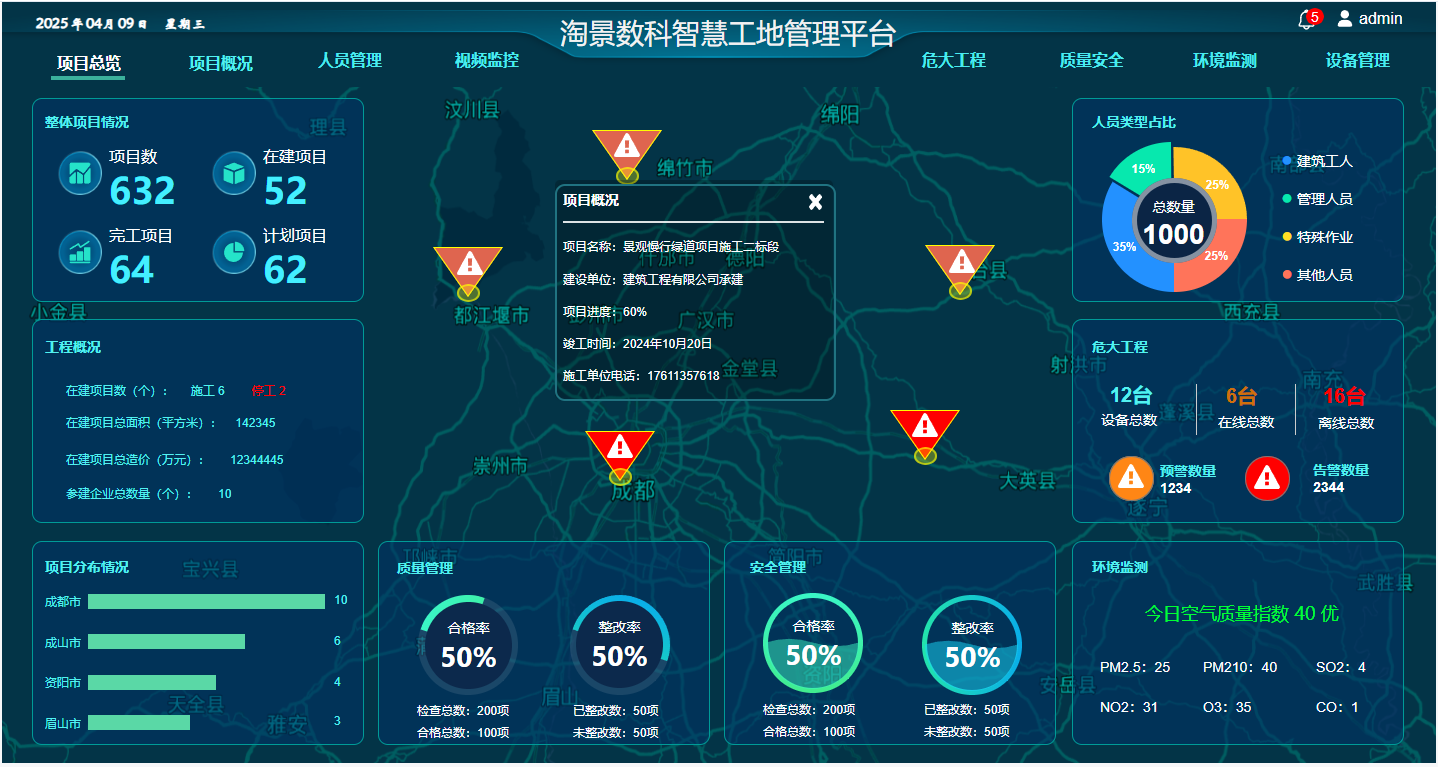Click the 项目进度: 60% line

[605, 312]
